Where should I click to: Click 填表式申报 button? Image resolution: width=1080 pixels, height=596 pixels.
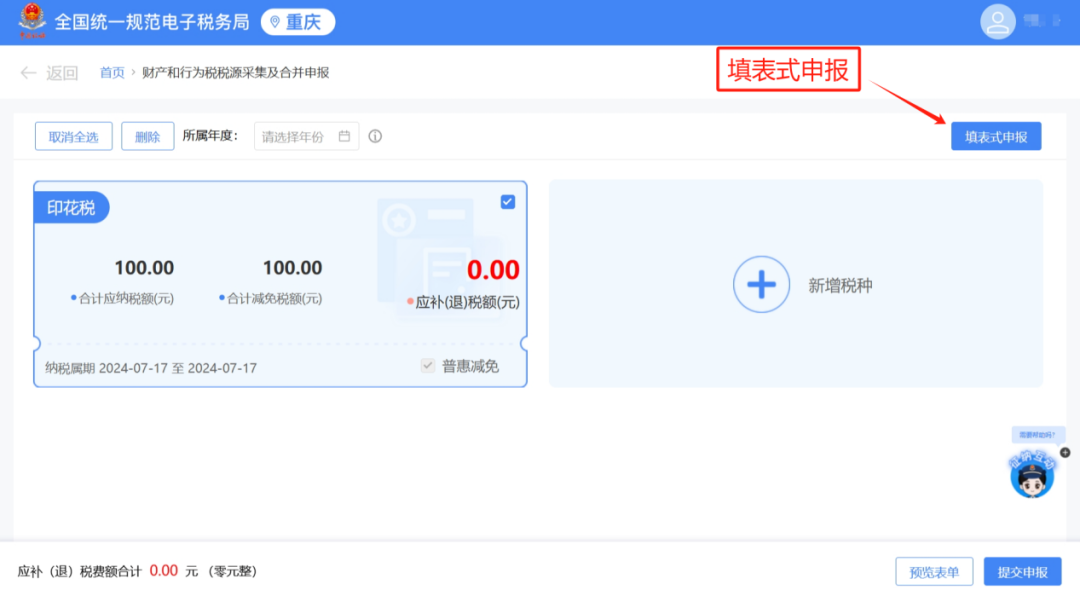(996, 136)
